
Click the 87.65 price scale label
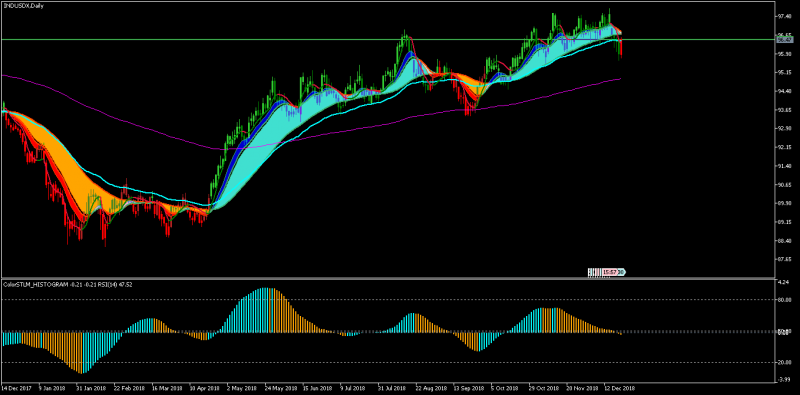784,259
